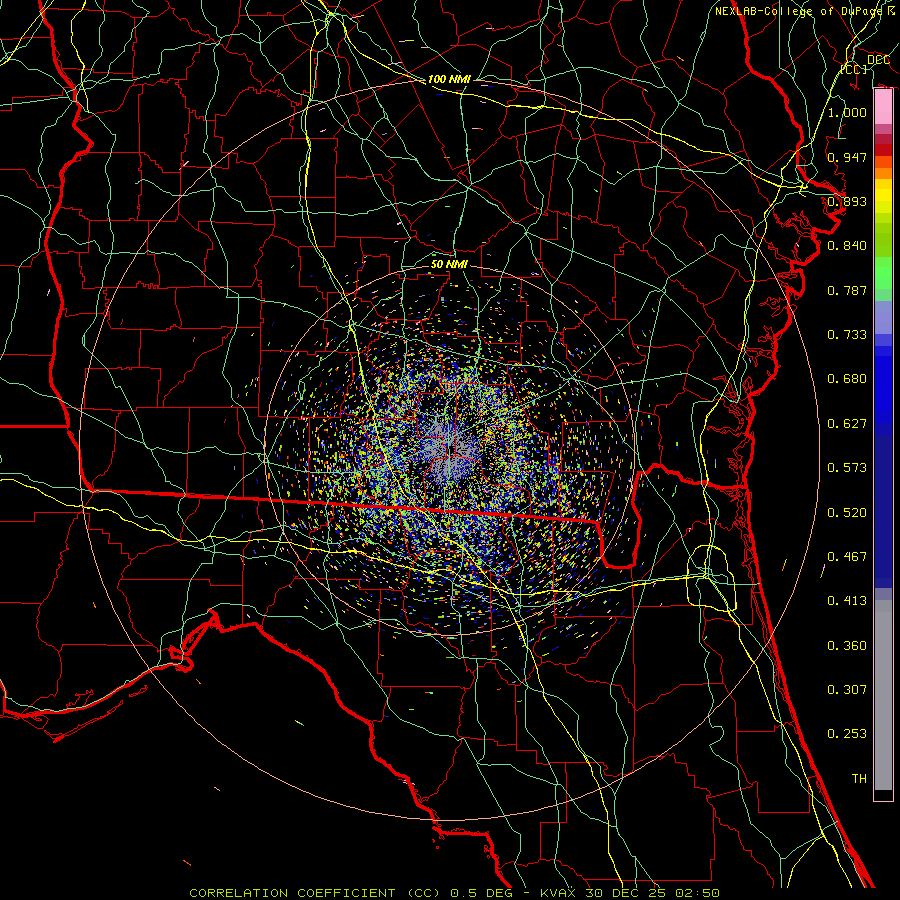Click the bright green segment of the color bar
Viewport: 900px width, 900px height.
coord(883,273)
